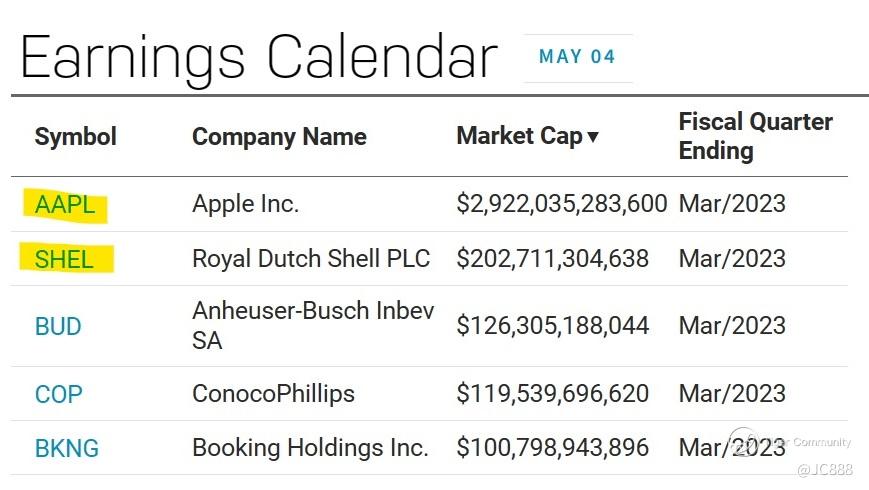Click the @JC888 watermark text

coord(824,470)
